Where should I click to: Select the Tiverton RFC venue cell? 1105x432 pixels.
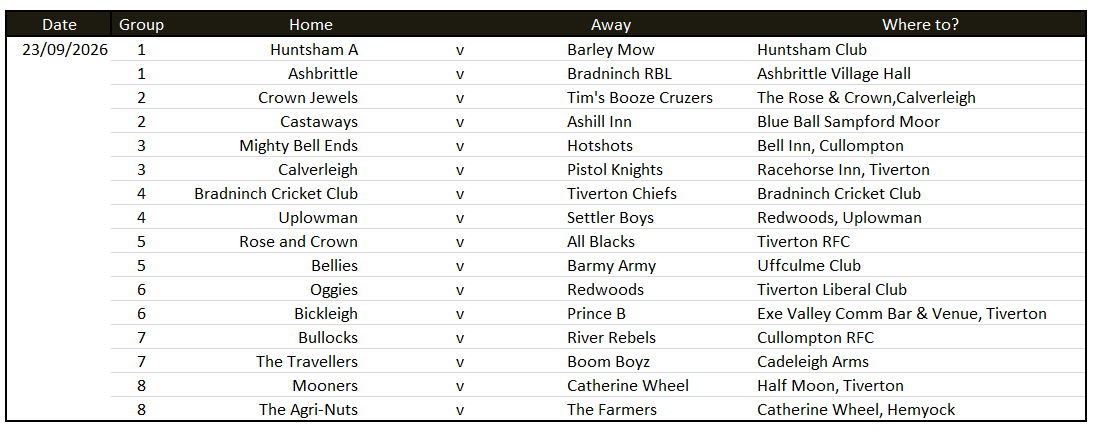tap(803, 241)
